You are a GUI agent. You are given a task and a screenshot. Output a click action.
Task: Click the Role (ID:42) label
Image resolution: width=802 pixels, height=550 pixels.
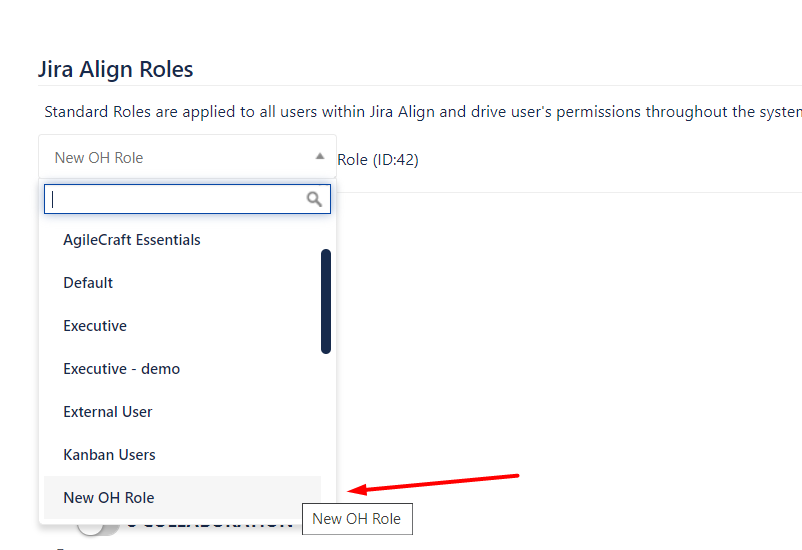click(378, 159)
